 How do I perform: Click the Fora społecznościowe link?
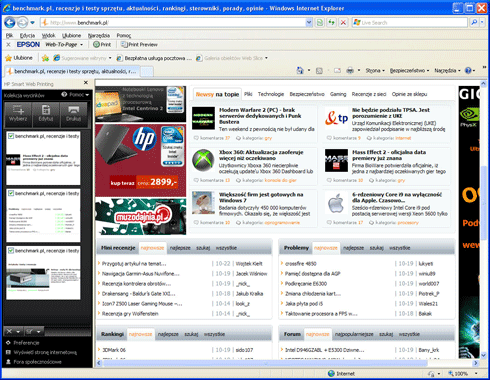click(37, 362)
